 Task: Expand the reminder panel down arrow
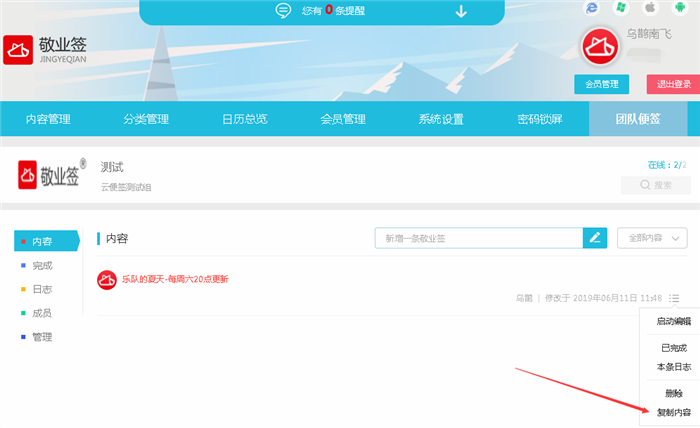point(461,12)
